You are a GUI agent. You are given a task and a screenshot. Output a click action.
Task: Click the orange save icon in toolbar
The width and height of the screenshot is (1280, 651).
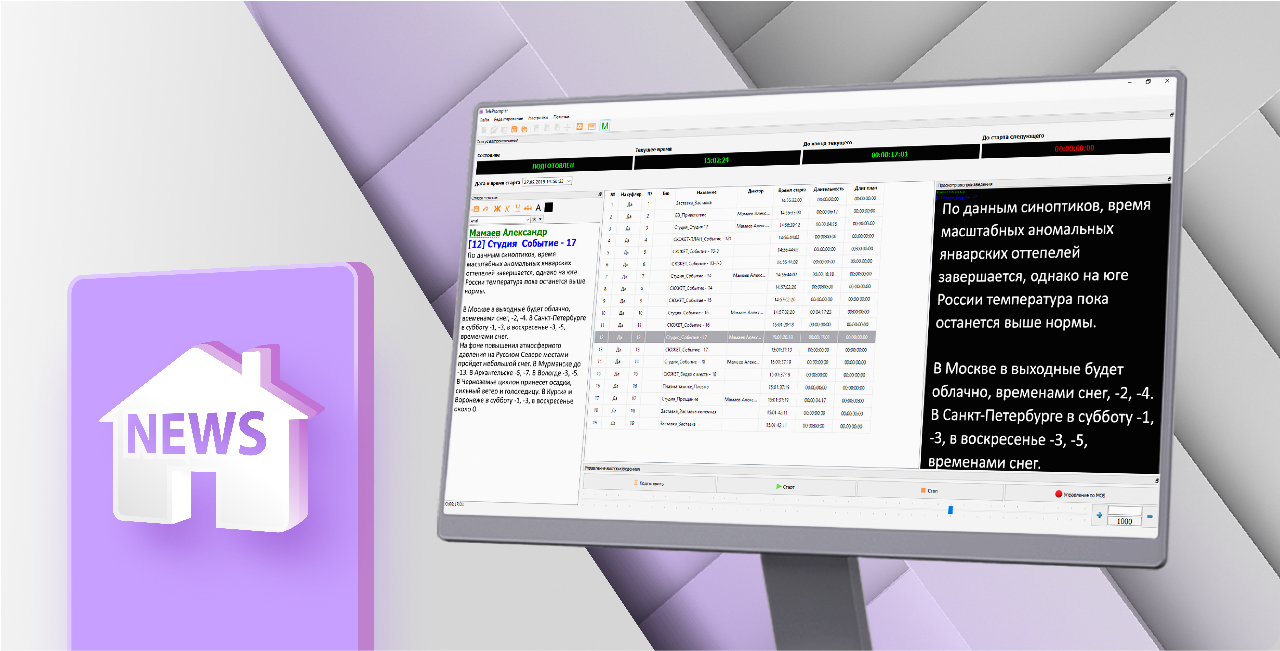click(x=514, y=128)
